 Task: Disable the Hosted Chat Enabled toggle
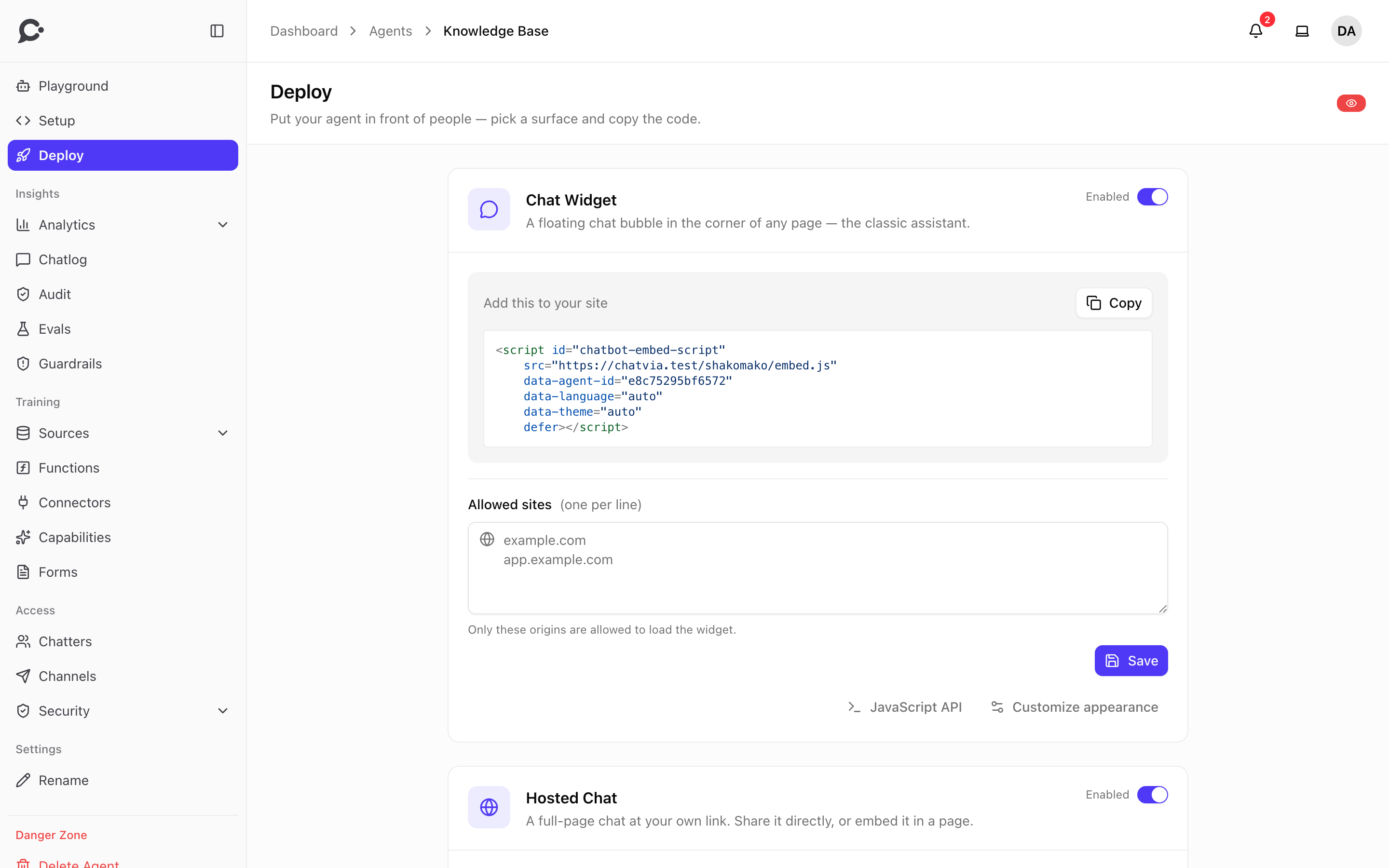pyautogui.click(x=1152, y=795)
